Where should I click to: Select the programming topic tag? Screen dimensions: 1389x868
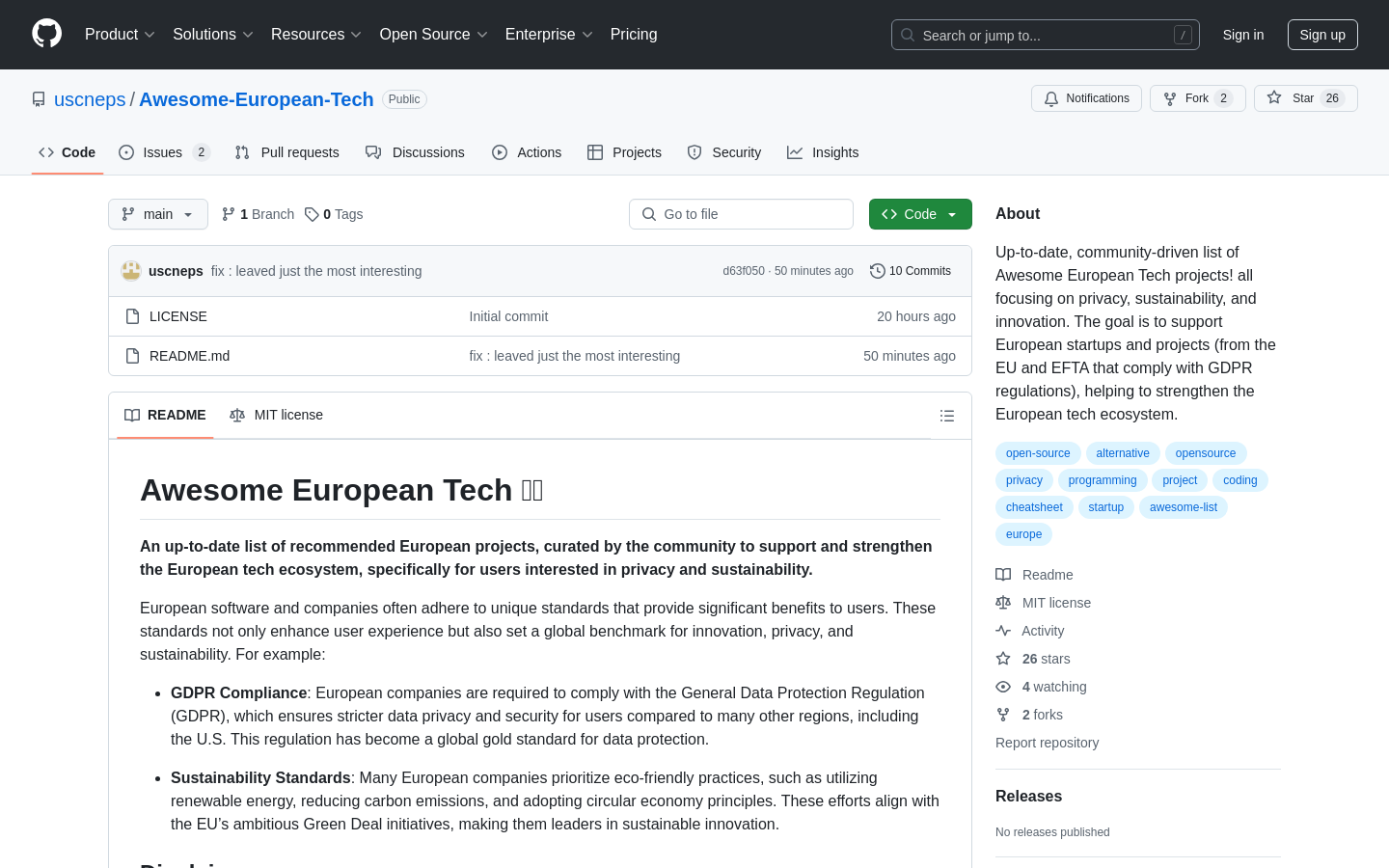[1103, 480]
